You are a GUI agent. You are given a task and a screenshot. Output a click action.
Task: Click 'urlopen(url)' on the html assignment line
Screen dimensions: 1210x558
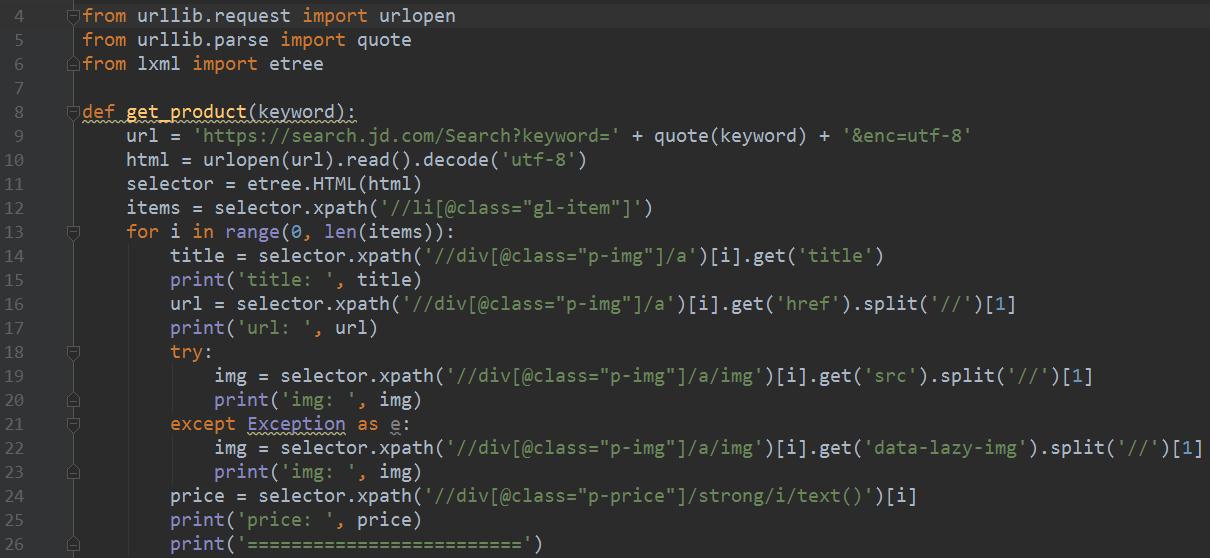[x=269, y=160]
